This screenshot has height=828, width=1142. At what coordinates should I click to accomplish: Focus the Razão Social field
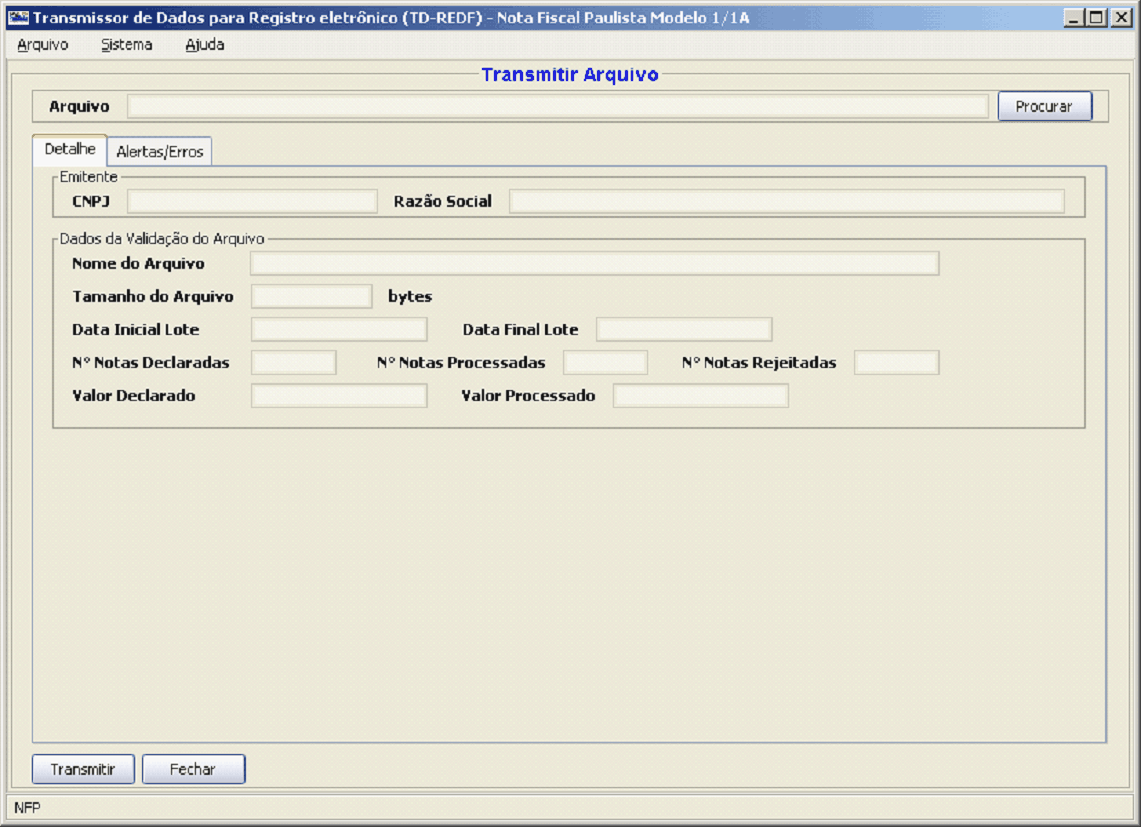tap(786, 201)
